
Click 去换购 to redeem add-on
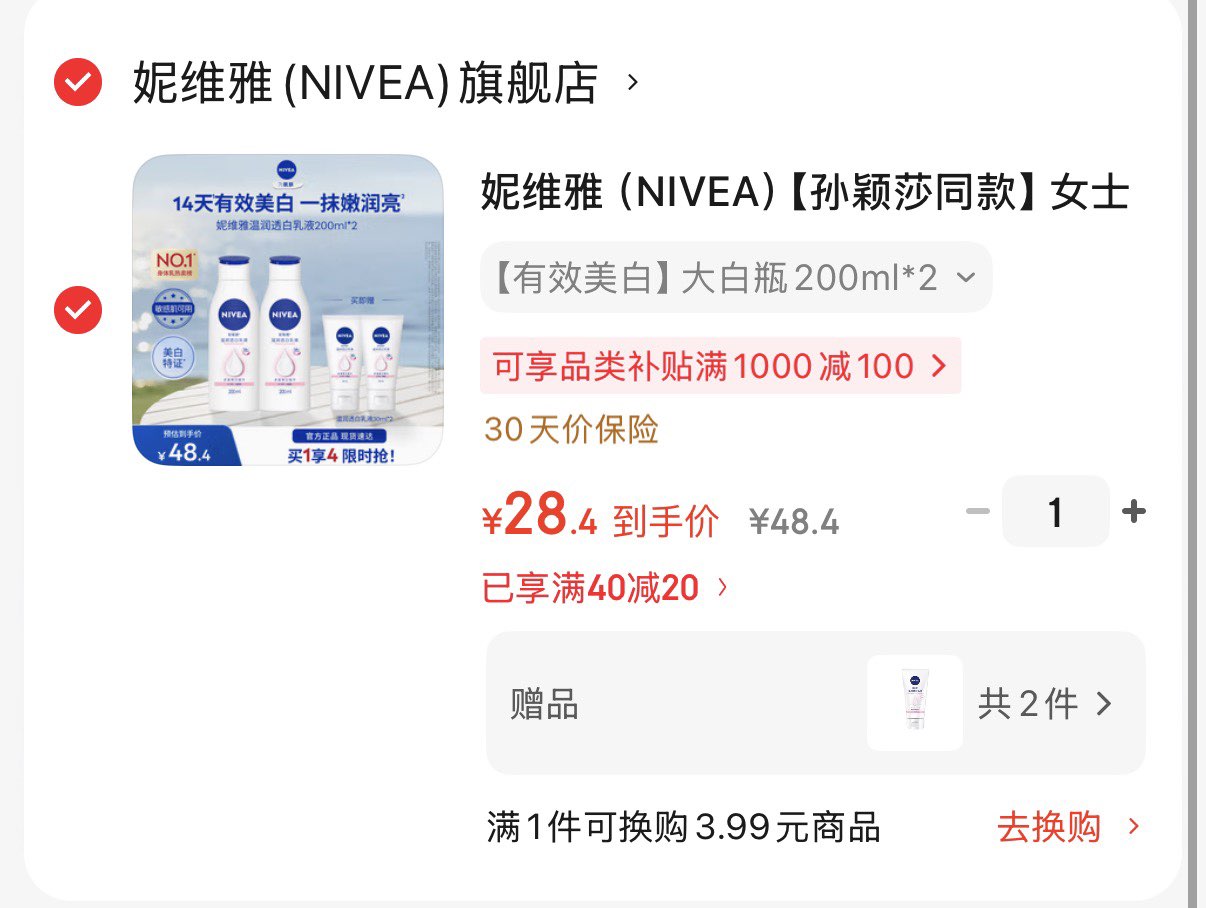[1048, 828]
